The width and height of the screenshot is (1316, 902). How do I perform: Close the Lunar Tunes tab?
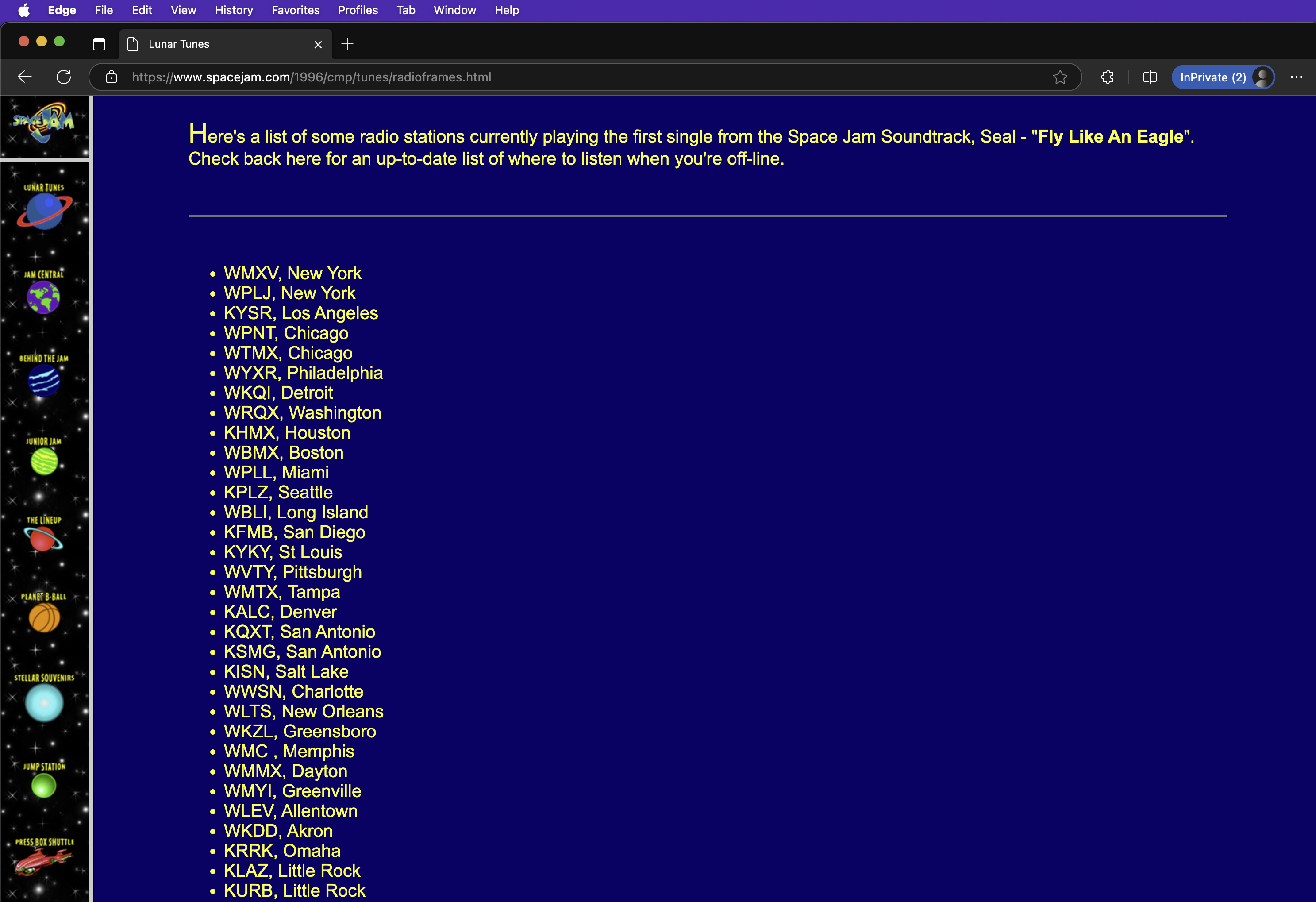pos(318,44)
